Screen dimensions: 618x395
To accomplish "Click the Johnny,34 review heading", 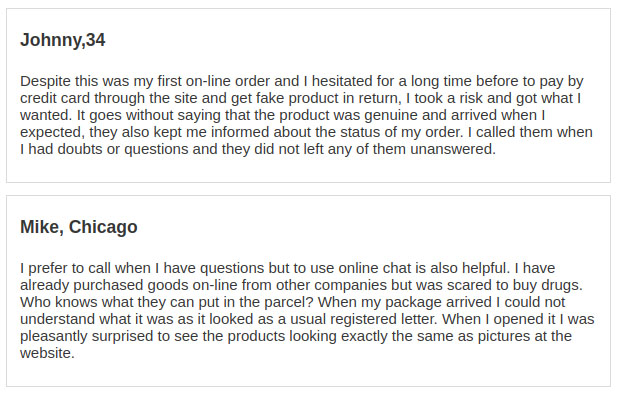I will coord(63,40).
